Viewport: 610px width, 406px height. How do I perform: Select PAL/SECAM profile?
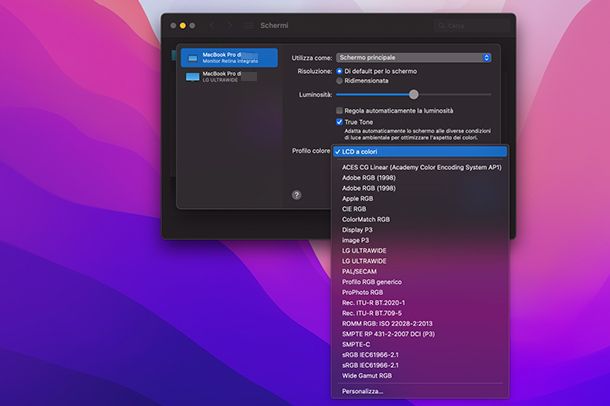pyautogui.click(x=420, y=271)
